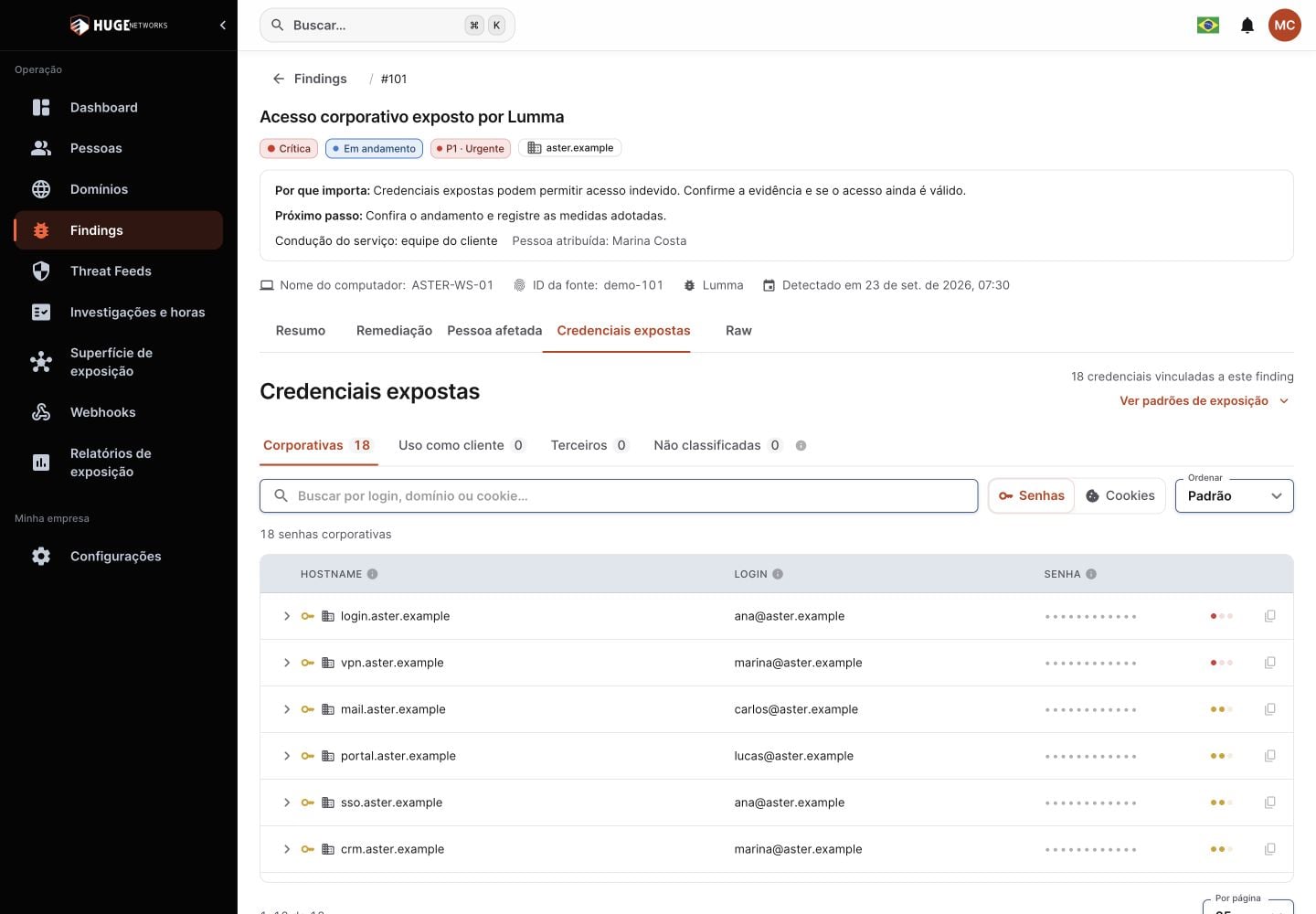Go to Threat Feeds page

(x=119, y=271)
